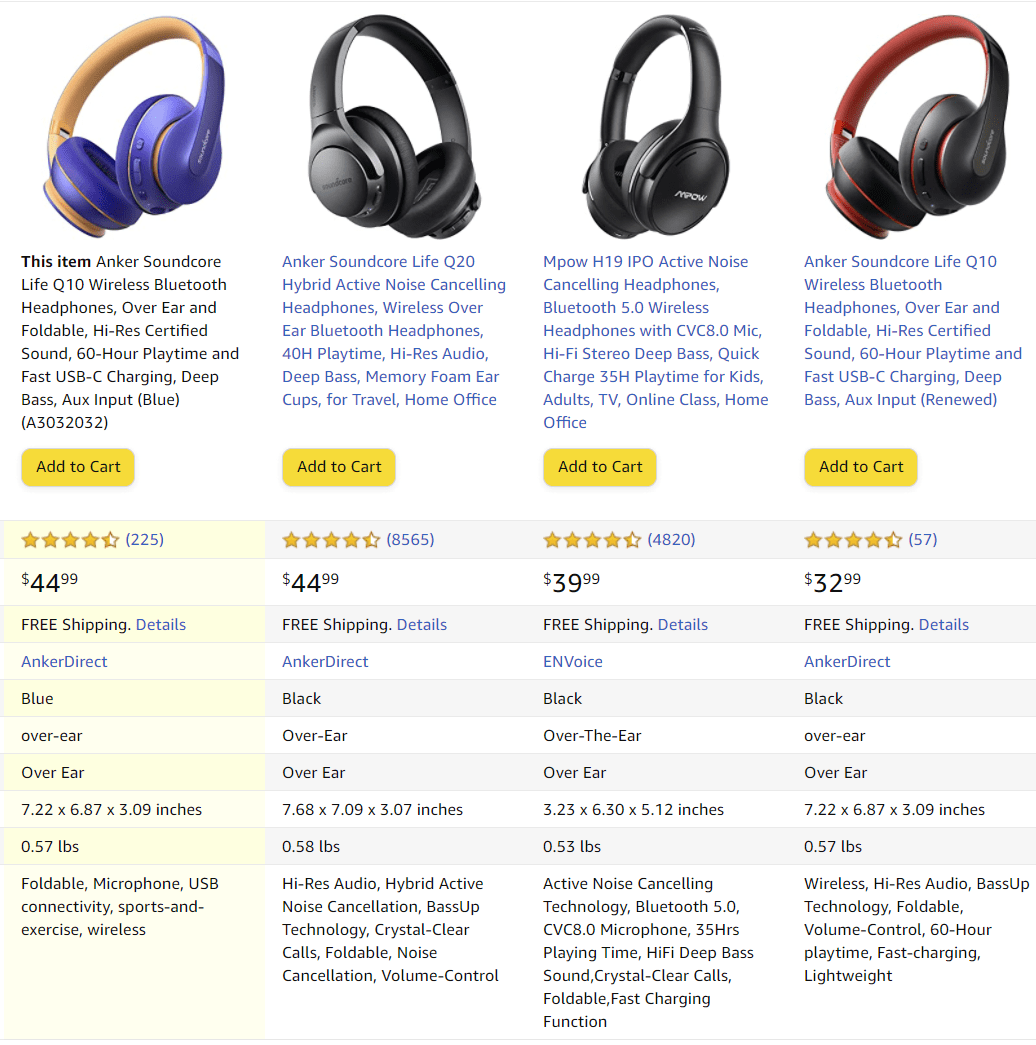Click the star rating with 225 reviews
This screenshot has height=1045, width=1036.
click(93, 540)
